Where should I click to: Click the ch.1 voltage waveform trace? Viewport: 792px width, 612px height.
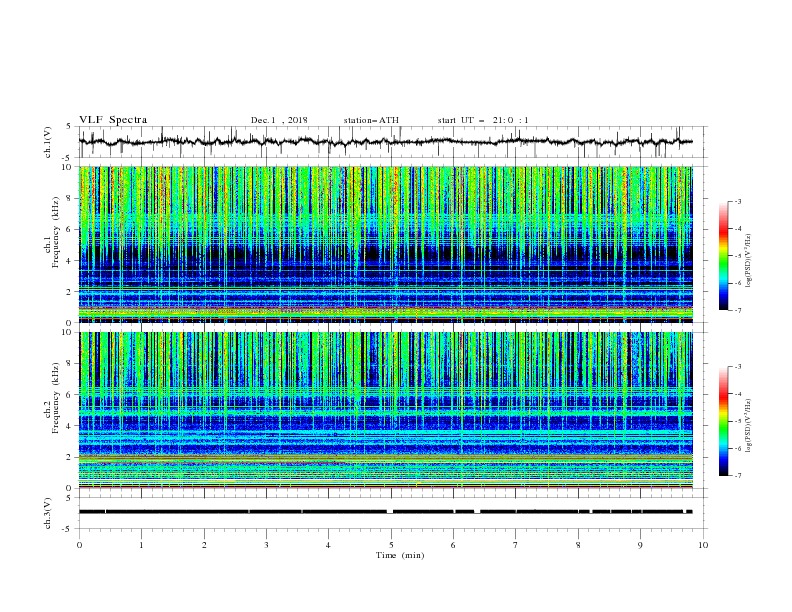click(385, 142)
